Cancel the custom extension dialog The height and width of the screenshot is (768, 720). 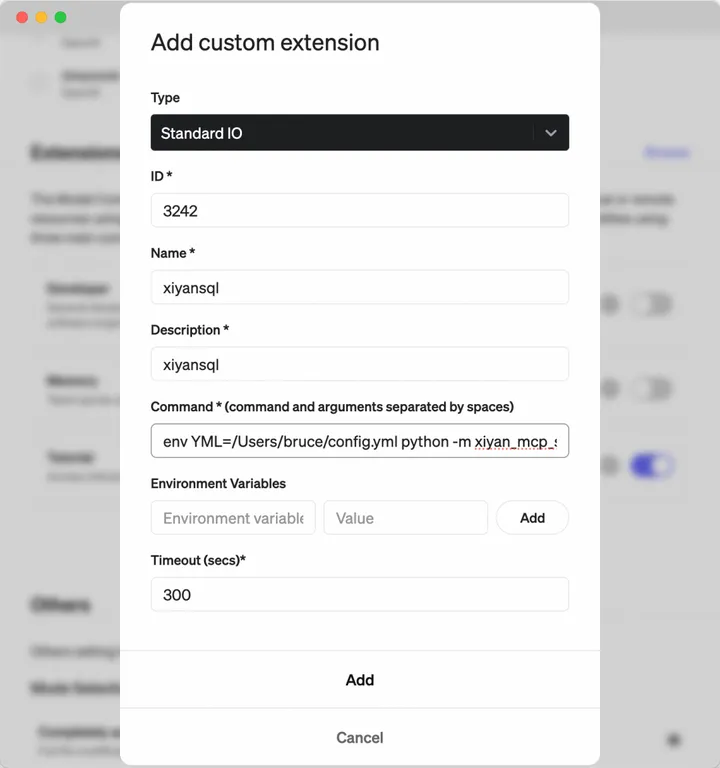pyautogui.click(x=360, y=738)
